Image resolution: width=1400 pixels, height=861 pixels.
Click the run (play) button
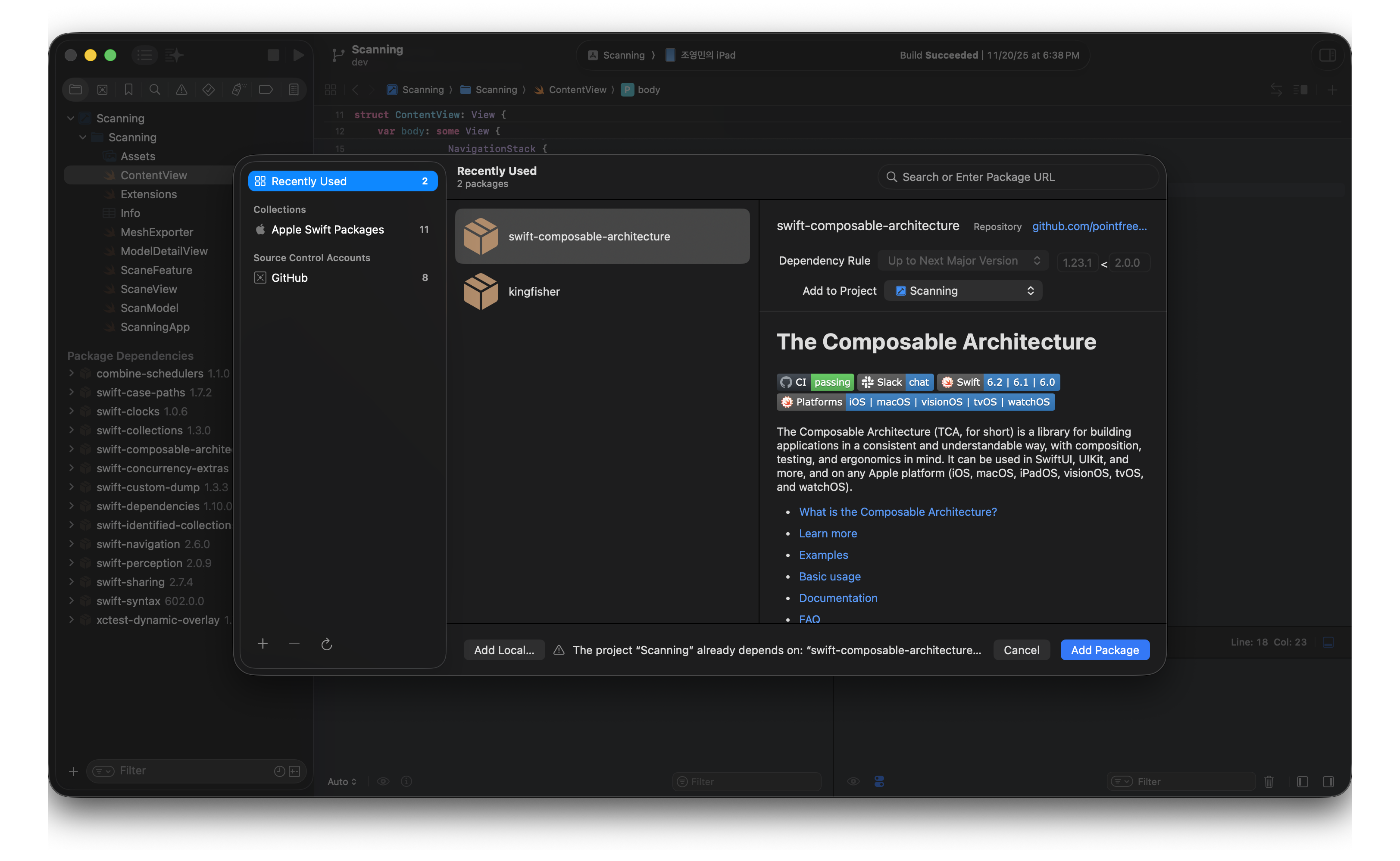click(x=298, y=55)
